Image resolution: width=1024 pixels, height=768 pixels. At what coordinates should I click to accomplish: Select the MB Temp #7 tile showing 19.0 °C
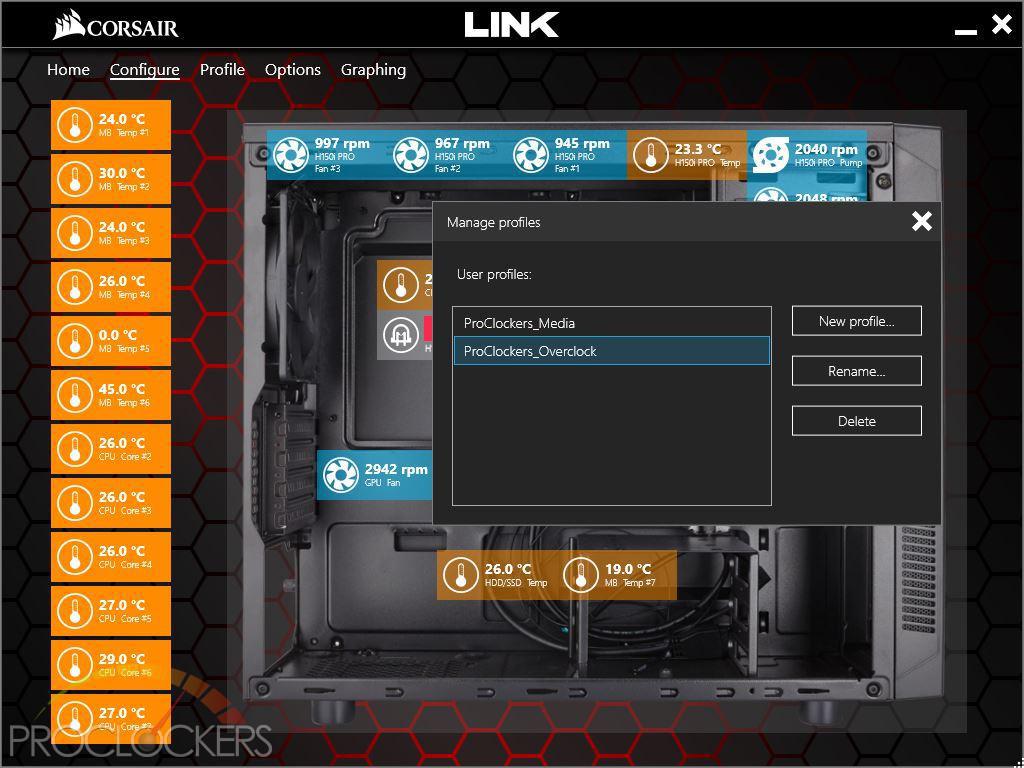[x=617, y=575]
